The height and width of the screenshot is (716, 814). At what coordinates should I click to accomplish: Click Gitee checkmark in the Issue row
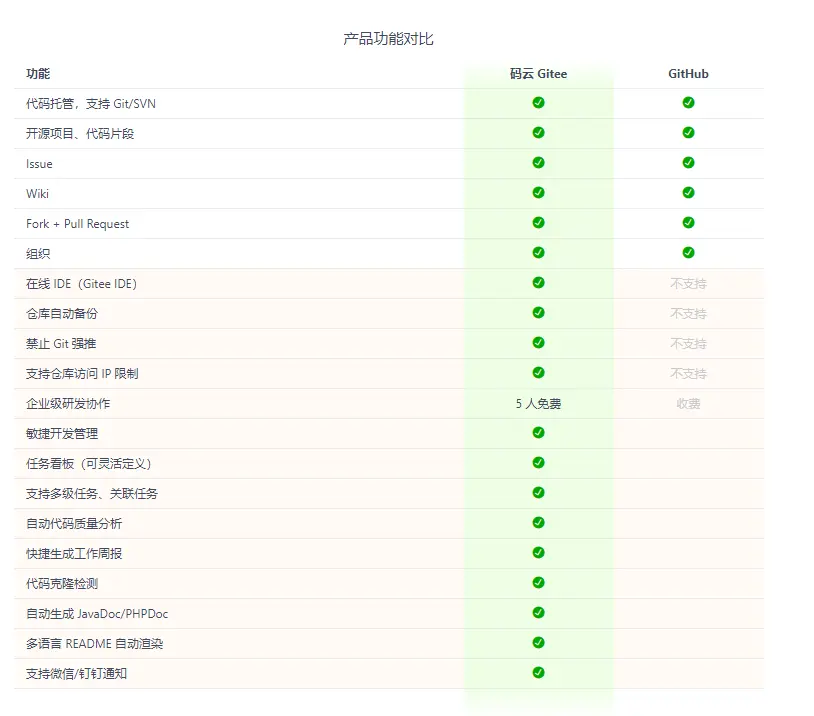click(538, 163)
